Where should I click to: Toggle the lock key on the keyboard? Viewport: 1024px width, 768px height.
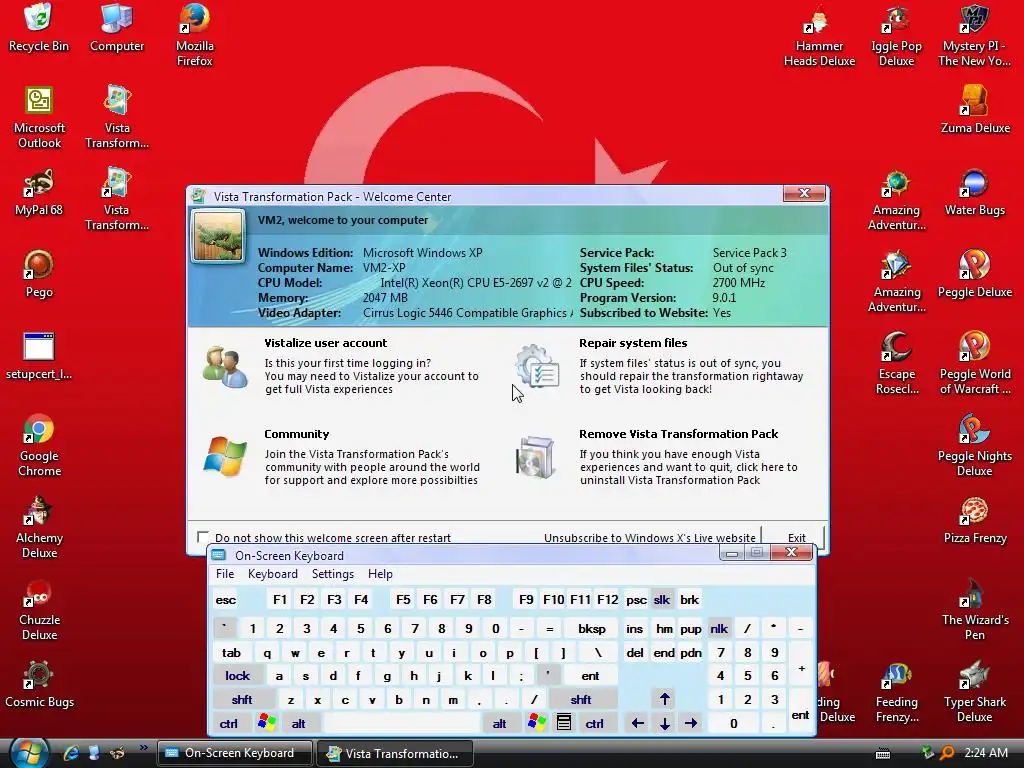click(237, 675)
